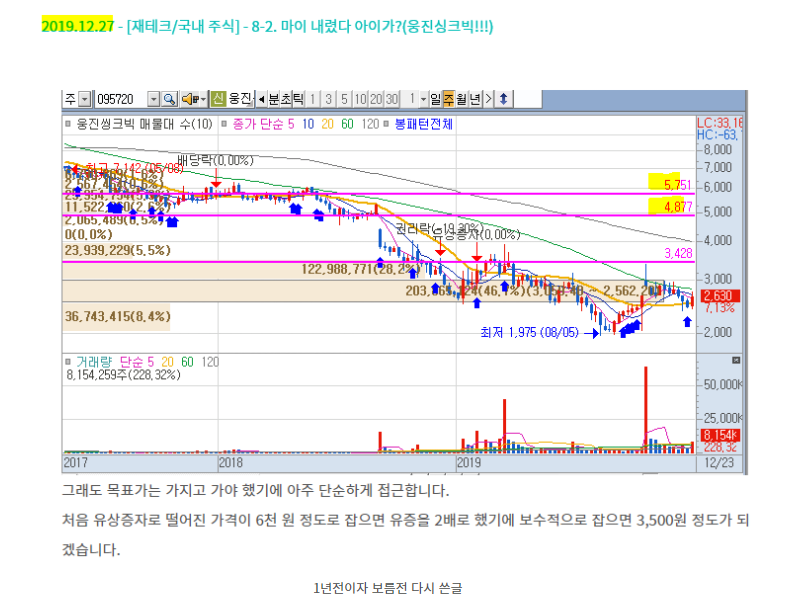Open the 주 market-type dropdown arrow

85,99
